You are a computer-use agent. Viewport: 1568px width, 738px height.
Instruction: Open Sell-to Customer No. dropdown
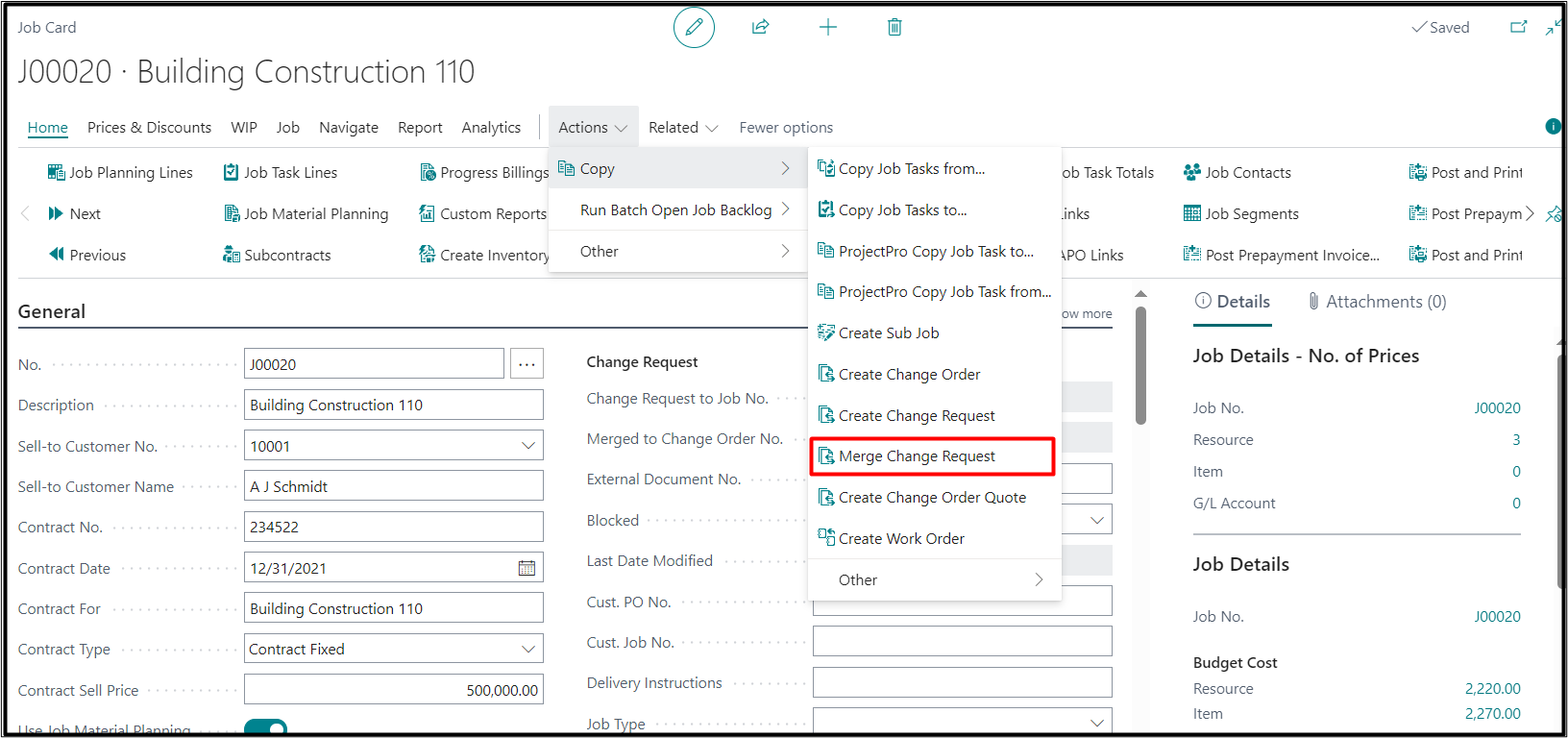(x=527, y=445)
